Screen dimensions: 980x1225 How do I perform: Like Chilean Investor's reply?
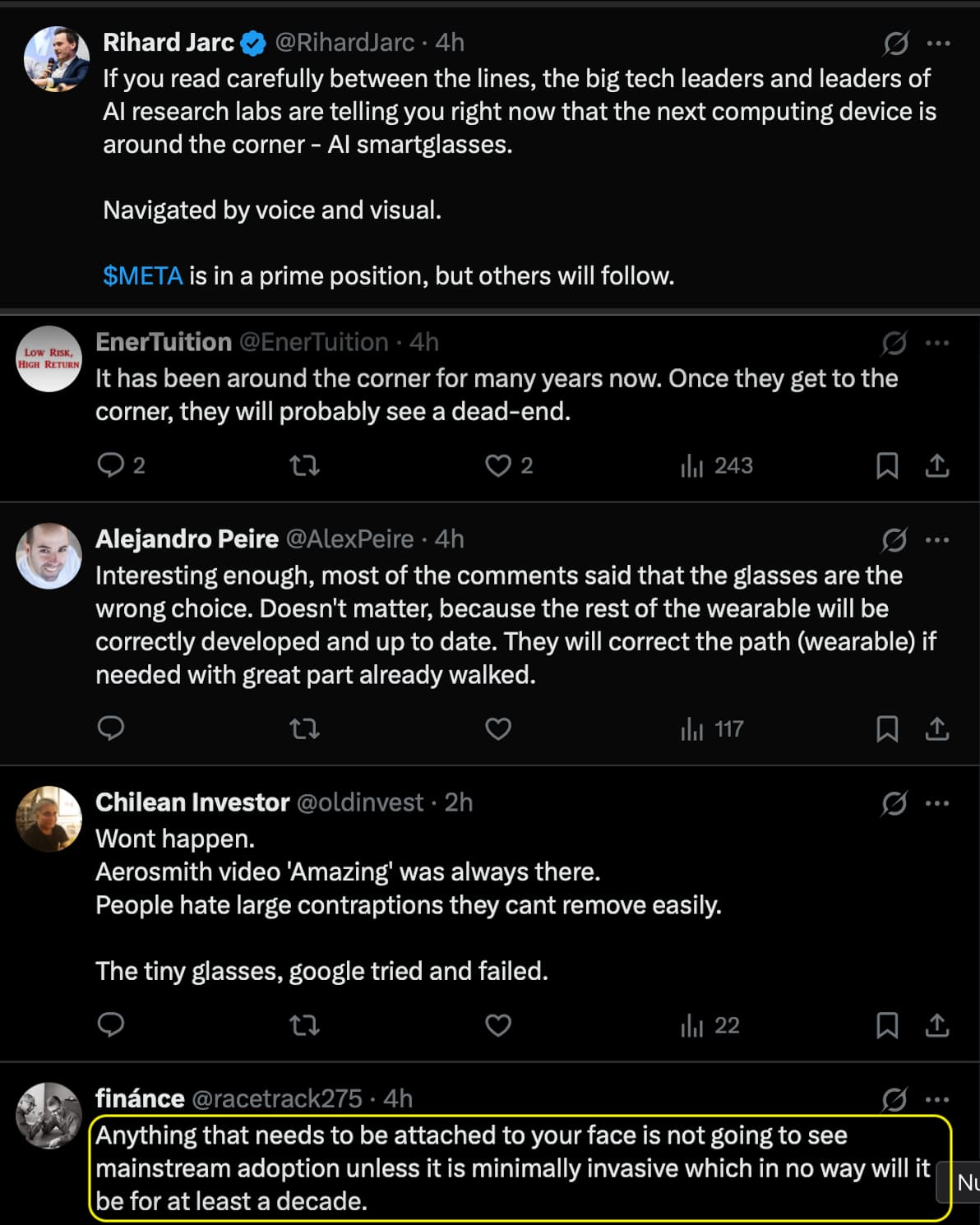498,1025
